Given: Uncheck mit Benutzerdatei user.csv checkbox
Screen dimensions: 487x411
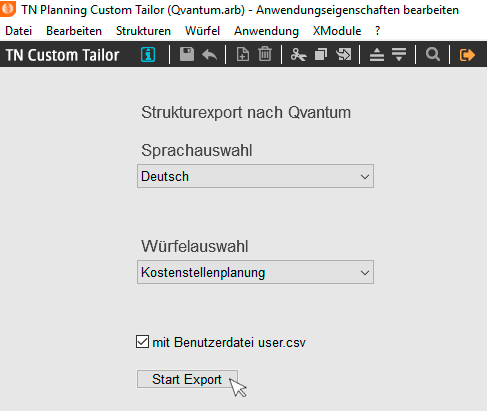Looking at the screenshot, I should [x=142, y=342].
